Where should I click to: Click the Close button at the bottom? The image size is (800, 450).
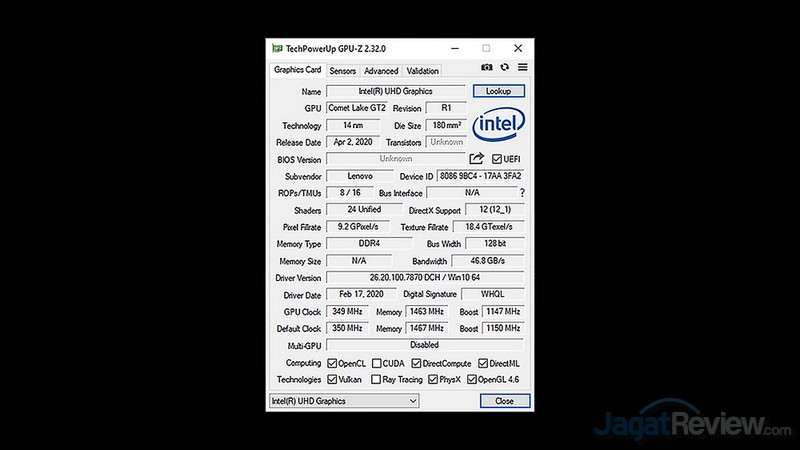(504, 401)
